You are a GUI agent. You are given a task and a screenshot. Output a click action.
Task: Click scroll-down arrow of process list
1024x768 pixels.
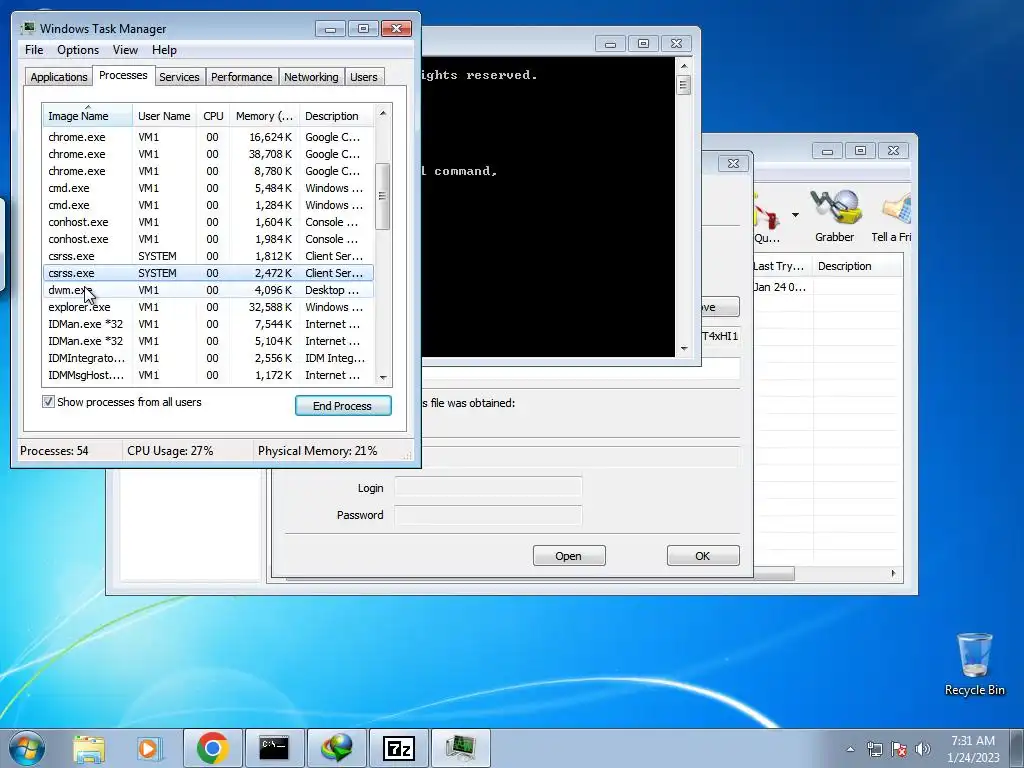click(x=383, y=377)
